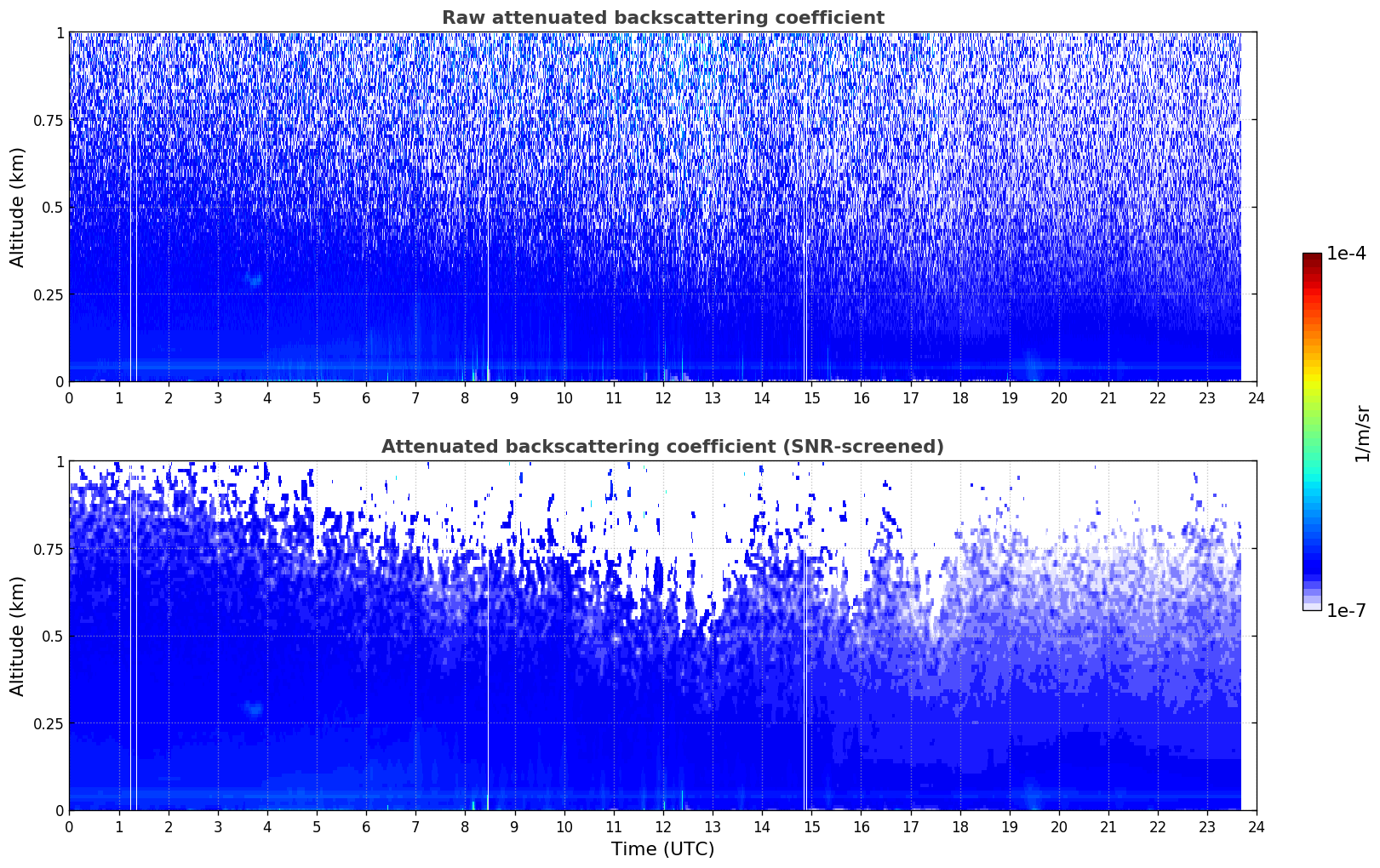
Task: Click the "1/m/sr" colorbar unit label
Action: [1362, 432]
